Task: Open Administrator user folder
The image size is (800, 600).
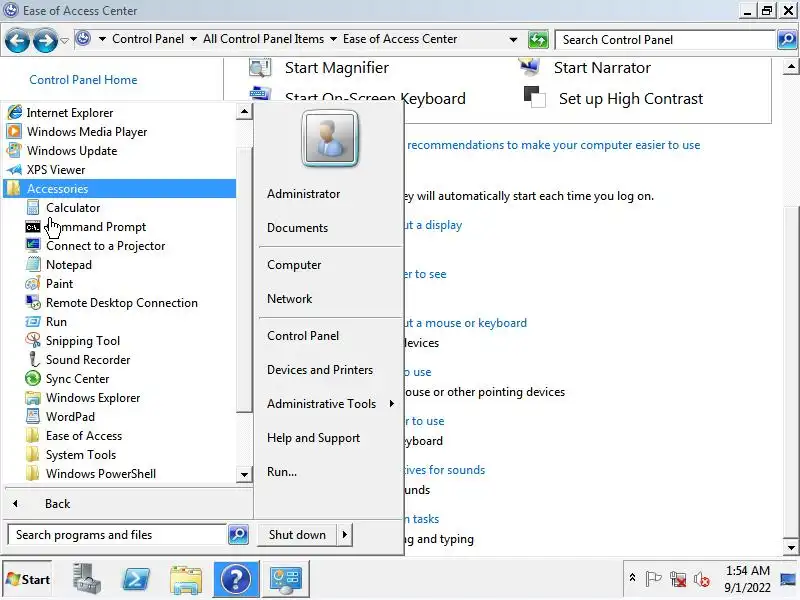Action: click(304, 194)
